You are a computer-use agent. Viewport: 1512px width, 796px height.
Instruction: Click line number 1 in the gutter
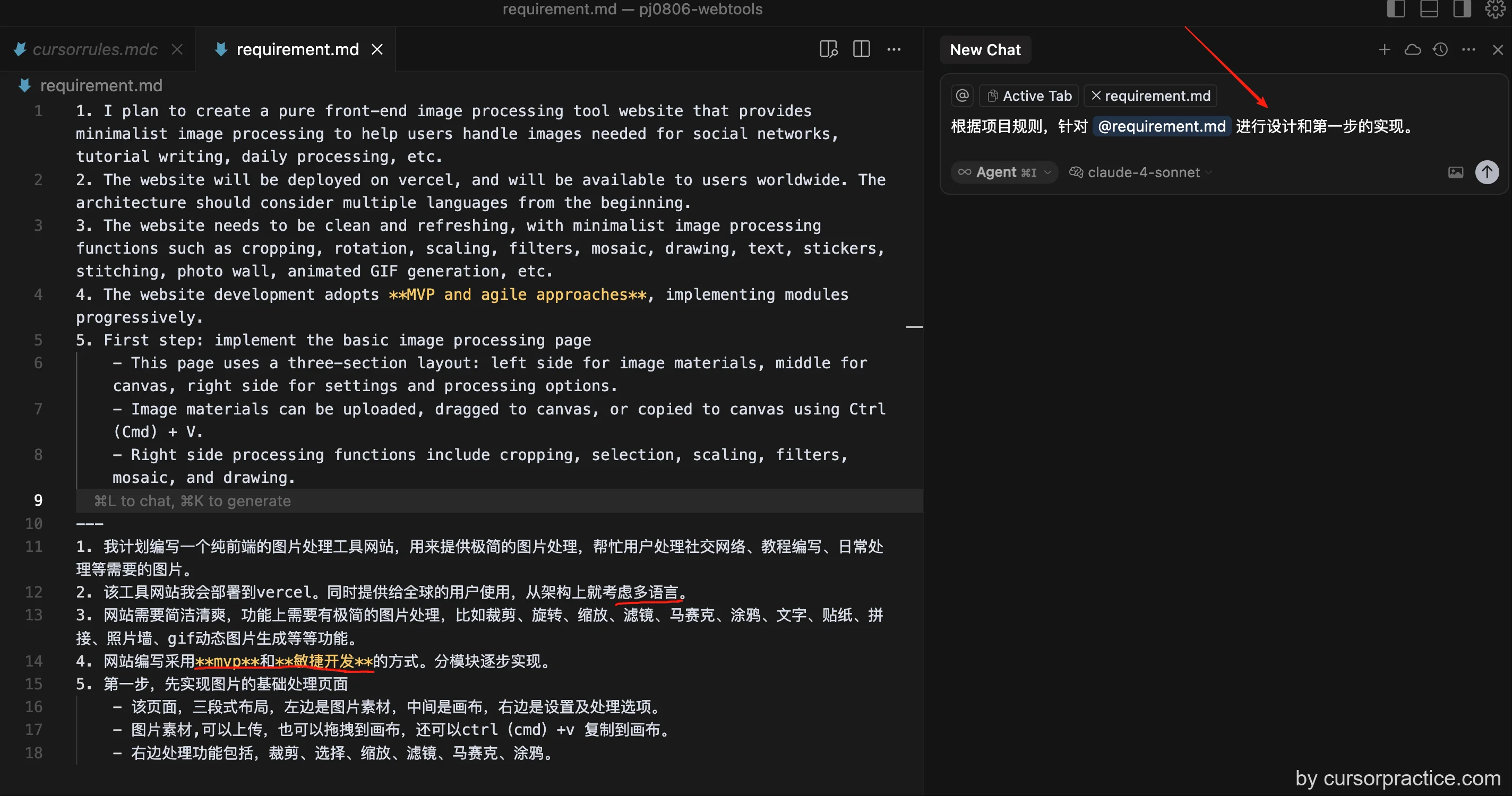(38, 111)
